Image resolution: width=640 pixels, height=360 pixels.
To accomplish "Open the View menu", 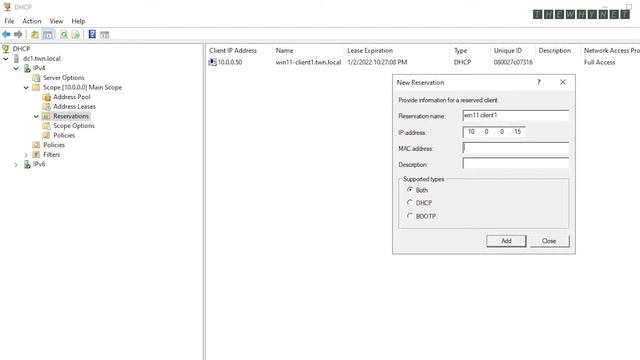I will point(56,21).
